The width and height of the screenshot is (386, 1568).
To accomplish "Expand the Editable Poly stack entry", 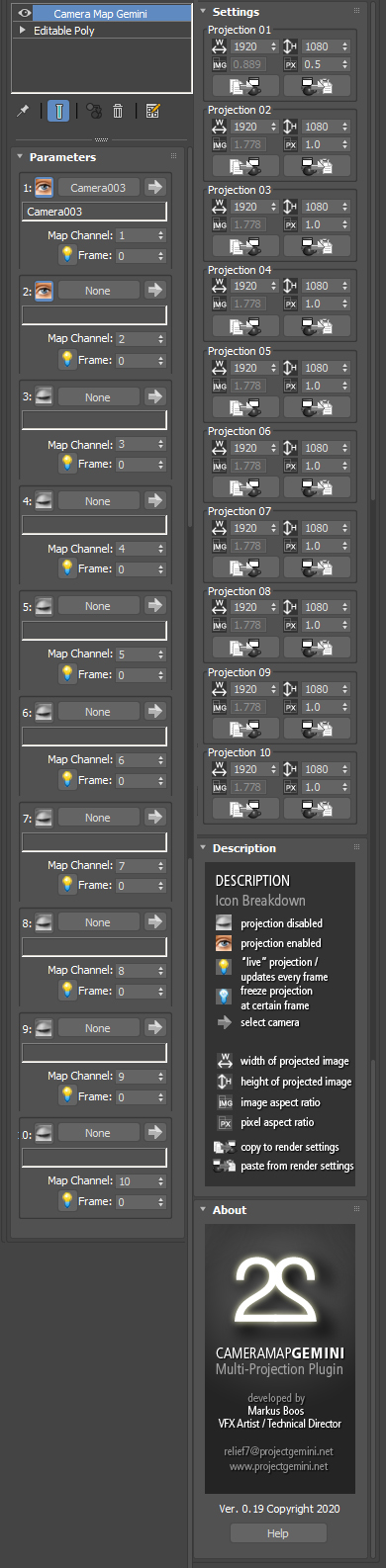I will 23,31.
